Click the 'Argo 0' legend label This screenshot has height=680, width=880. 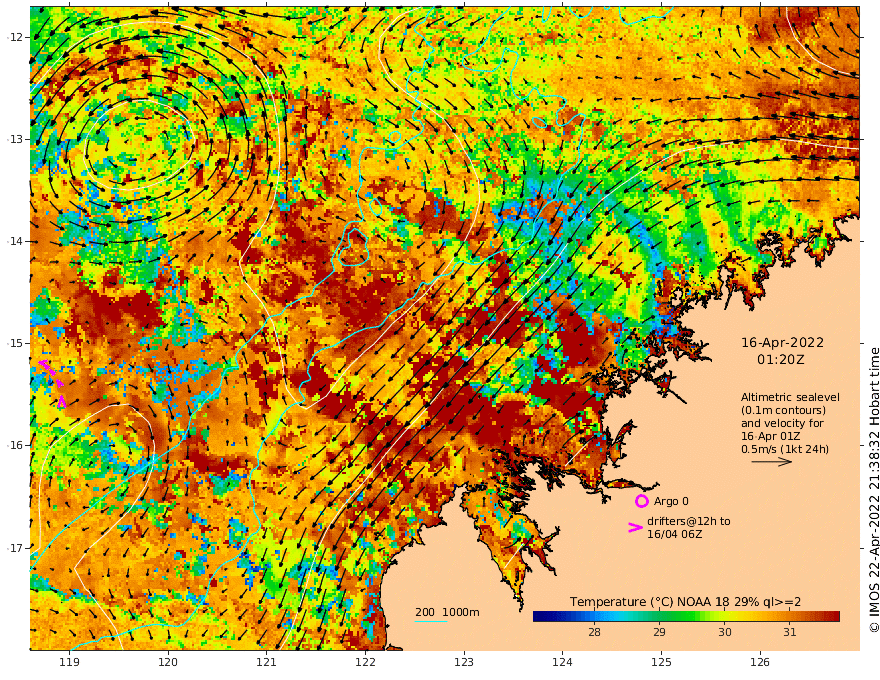click(x=671, y=501)
